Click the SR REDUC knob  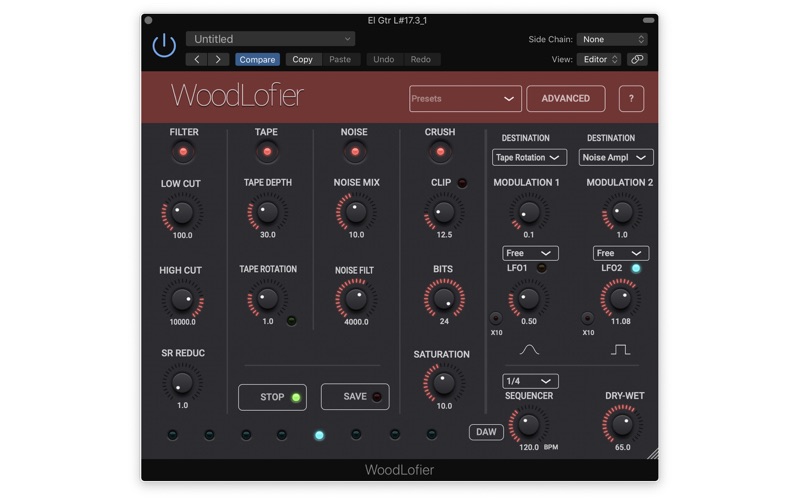(182, 383)
